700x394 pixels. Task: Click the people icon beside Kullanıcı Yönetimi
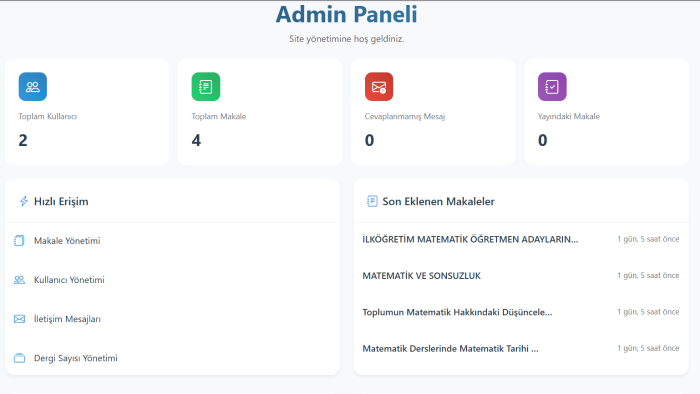coord(19,280)
